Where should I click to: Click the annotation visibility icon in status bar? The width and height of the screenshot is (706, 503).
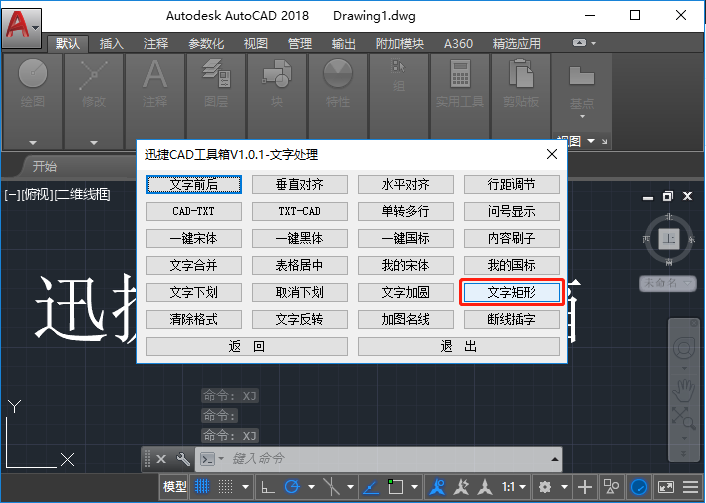[437, 487]
